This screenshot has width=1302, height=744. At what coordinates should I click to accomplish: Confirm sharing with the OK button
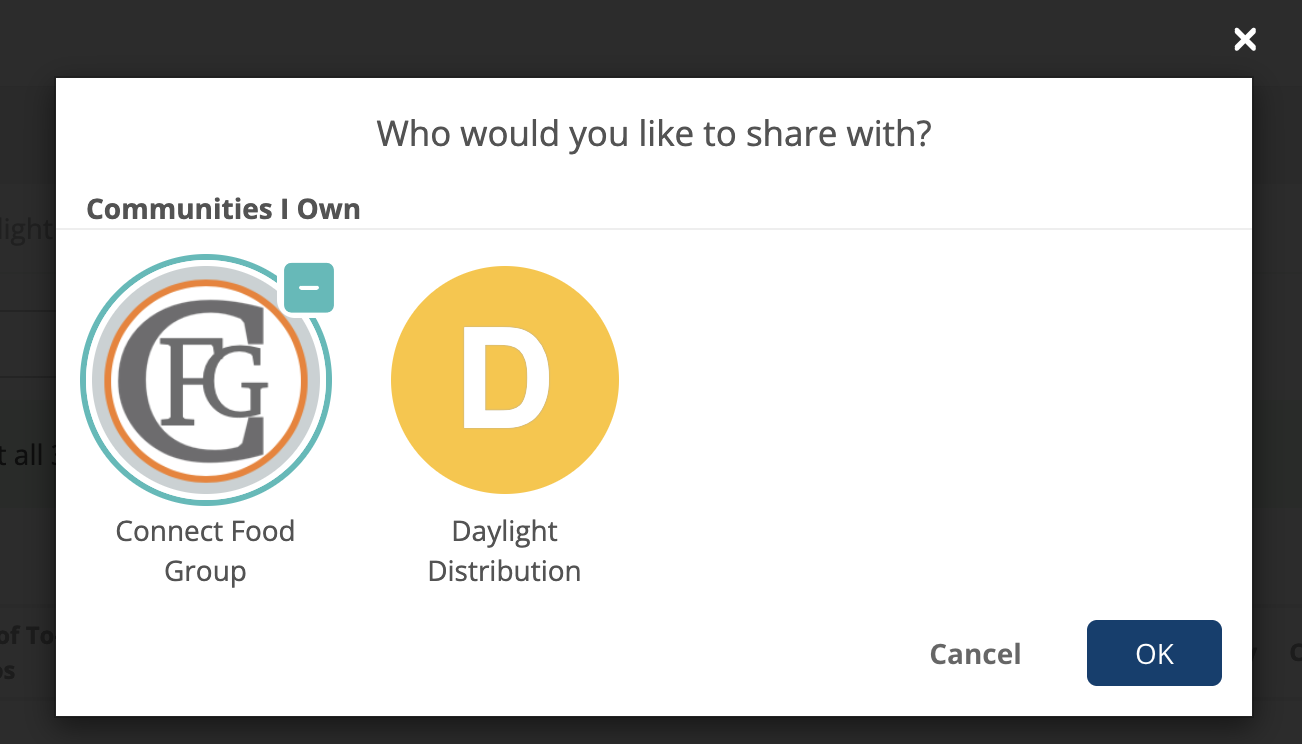coord(1154,653)
